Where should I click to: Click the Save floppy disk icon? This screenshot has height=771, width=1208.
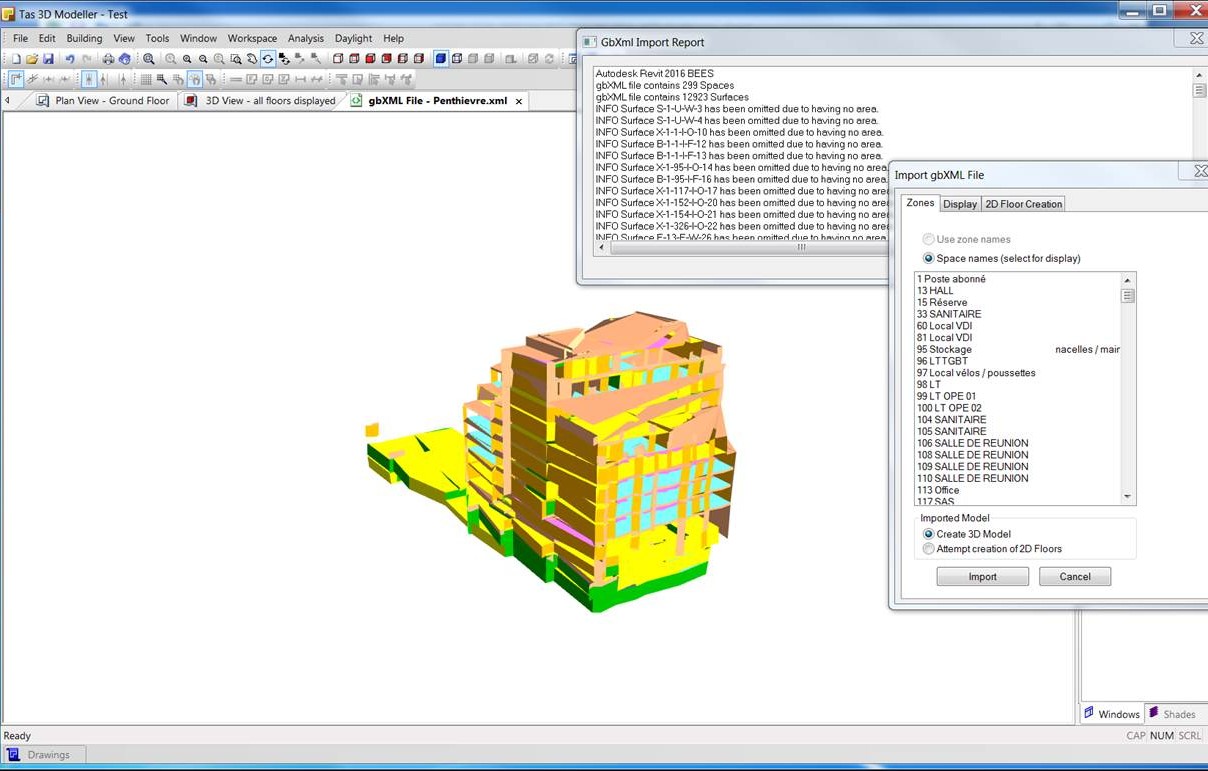pos(48,59)
